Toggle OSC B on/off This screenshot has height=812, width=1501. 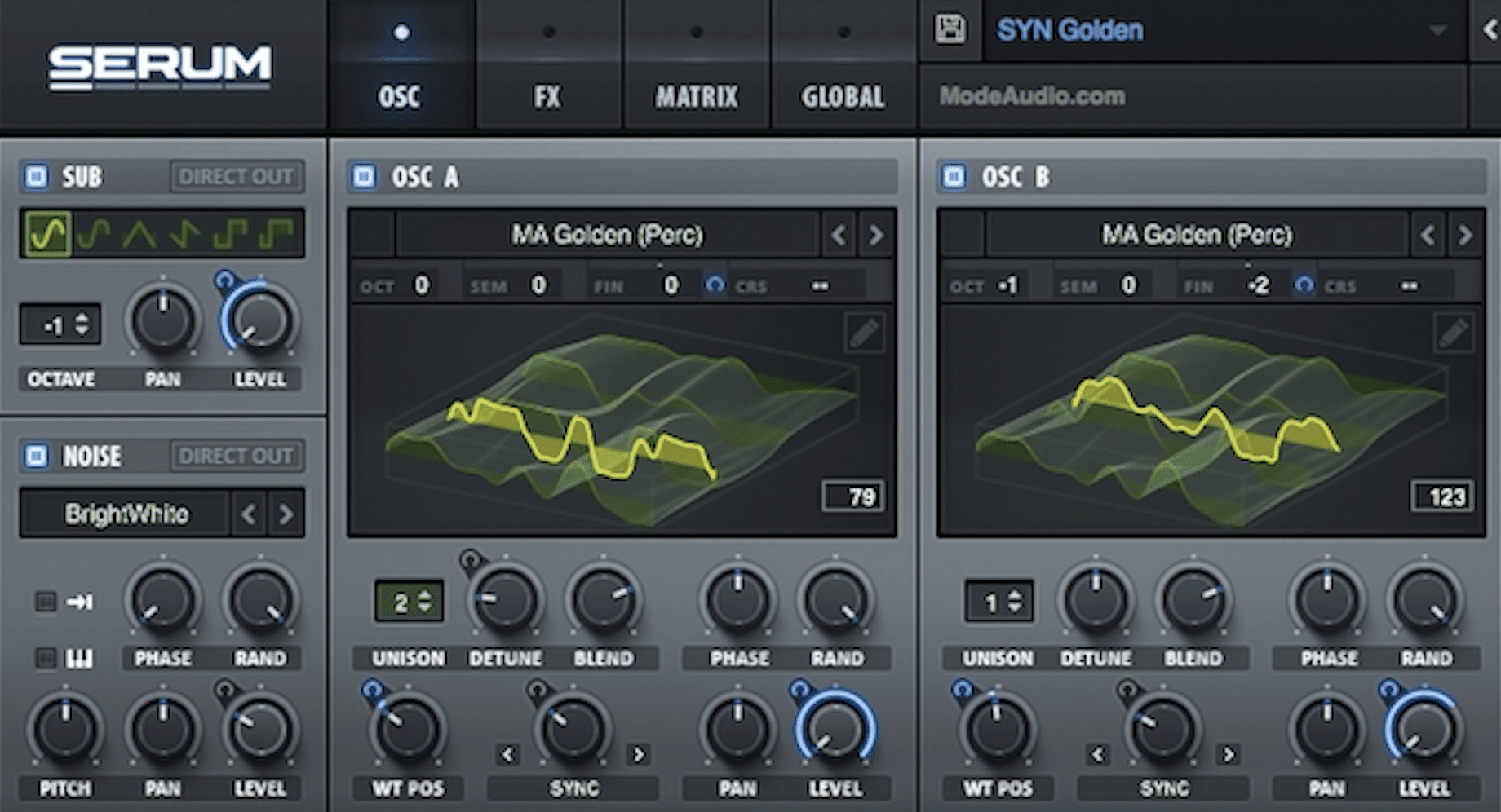(x=954, y=176)
